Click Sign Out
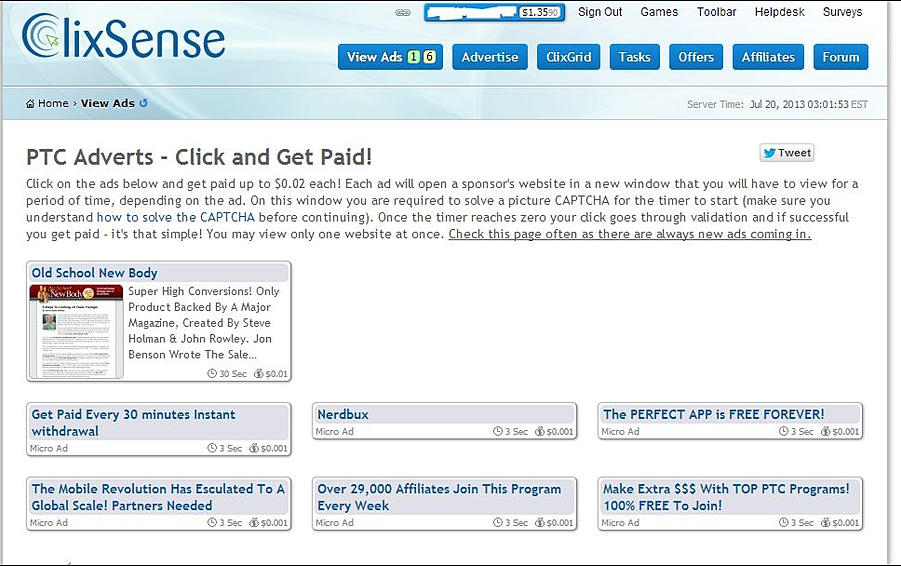901x566 pixels. [600, 11]
